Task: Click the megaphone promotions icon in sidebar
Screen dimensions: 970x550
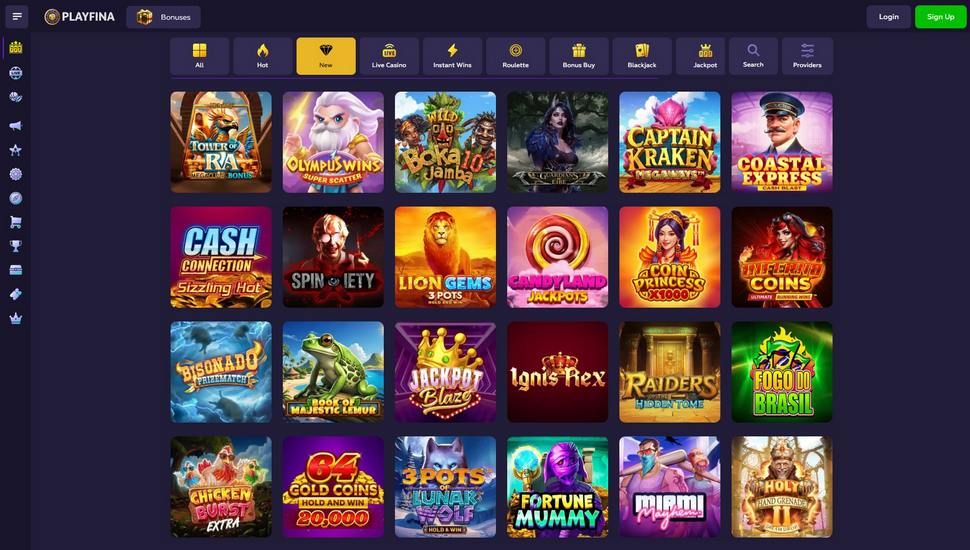Action: (15, 126)
